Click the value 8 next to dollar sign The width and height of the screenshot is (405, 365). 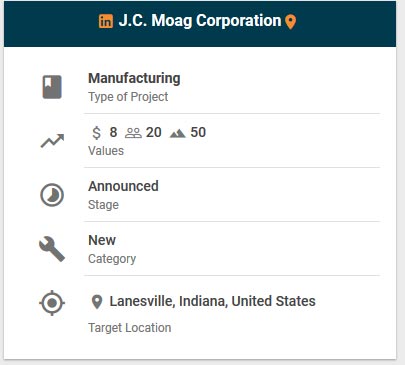tap(113, 132)
